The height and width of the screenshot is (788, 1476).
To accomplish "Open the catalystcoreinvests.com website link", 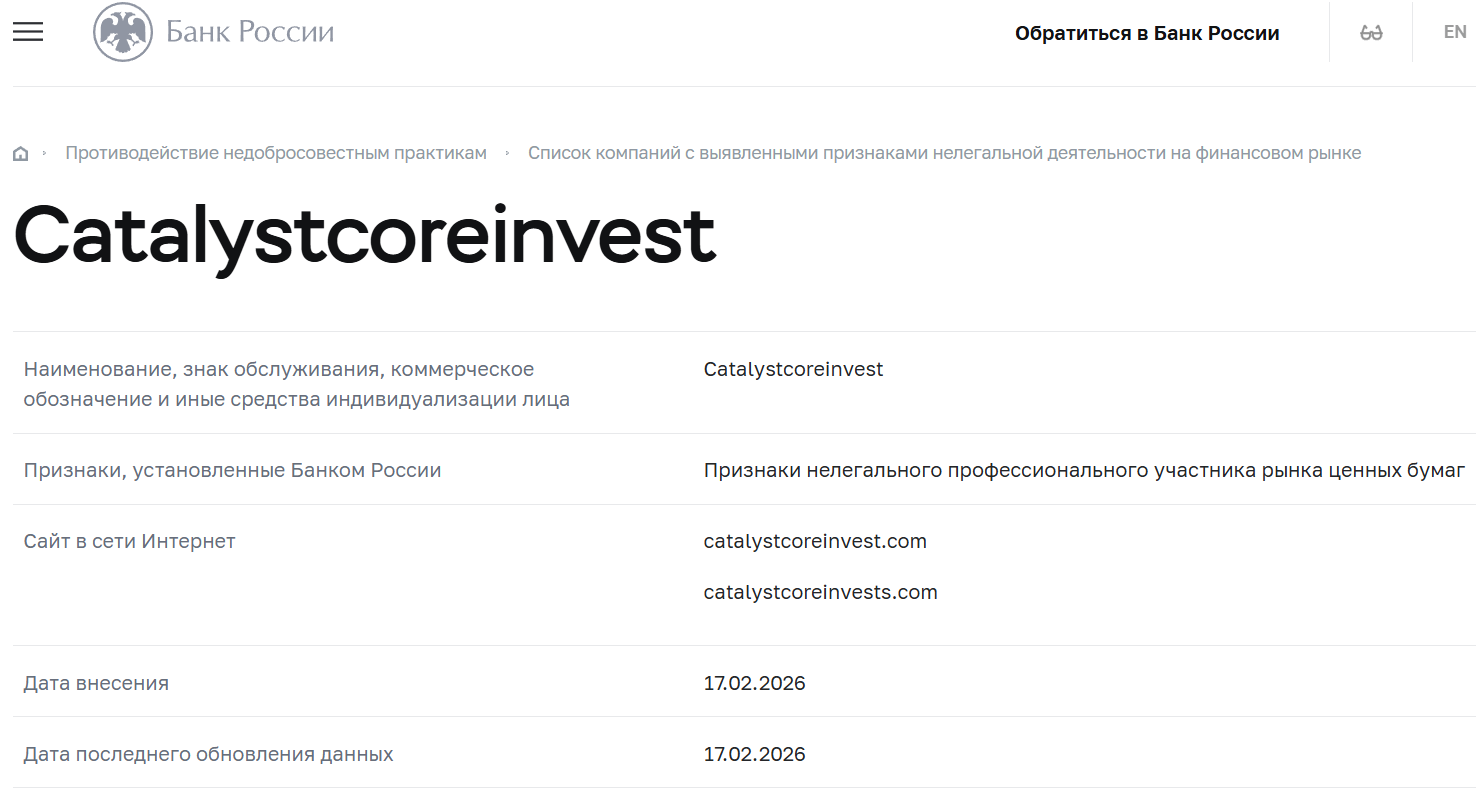I will tap(820, 592).
